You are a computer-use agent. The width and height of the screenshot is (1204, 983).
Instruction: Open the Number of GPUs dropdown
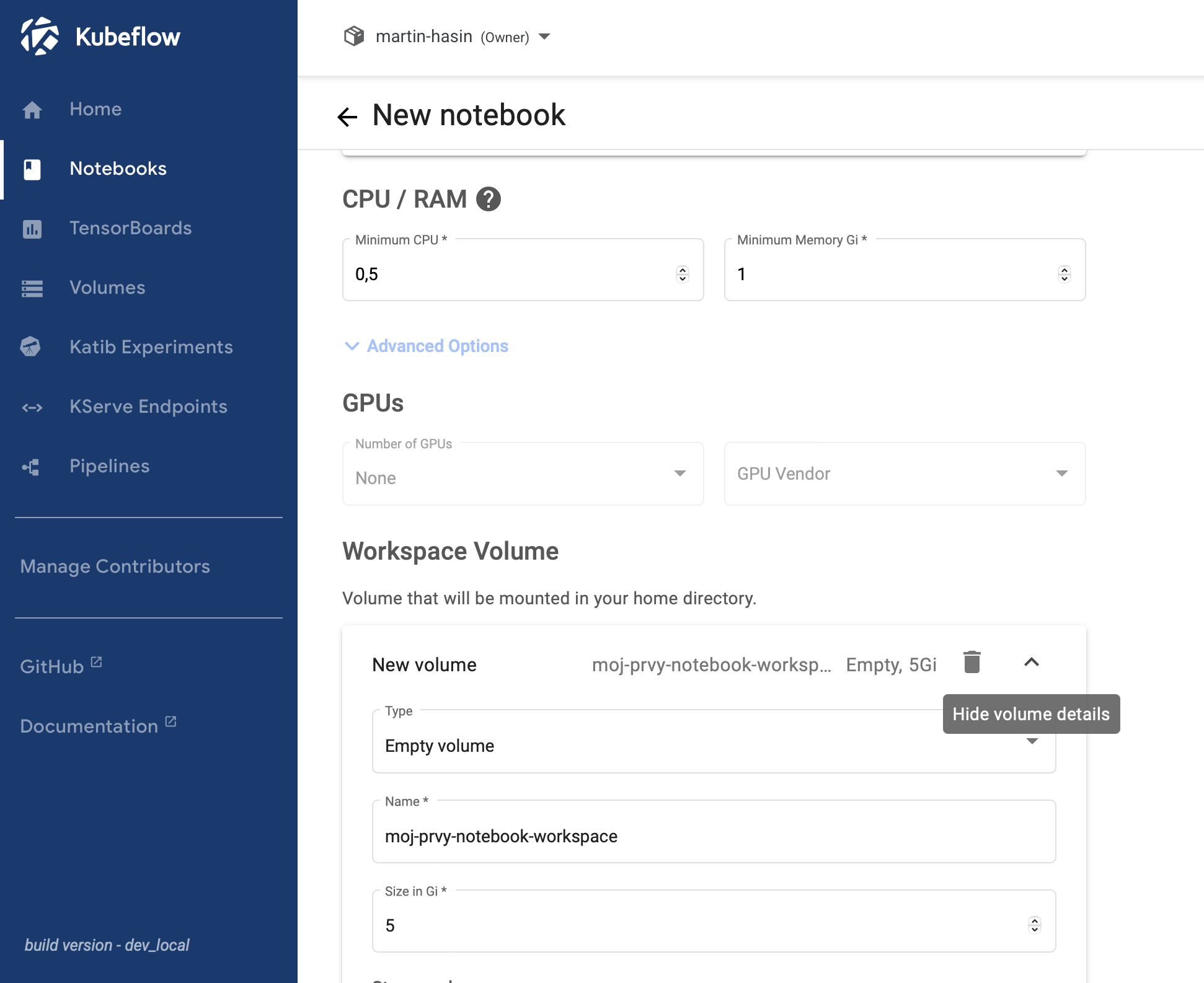click(x=523, y=474)
